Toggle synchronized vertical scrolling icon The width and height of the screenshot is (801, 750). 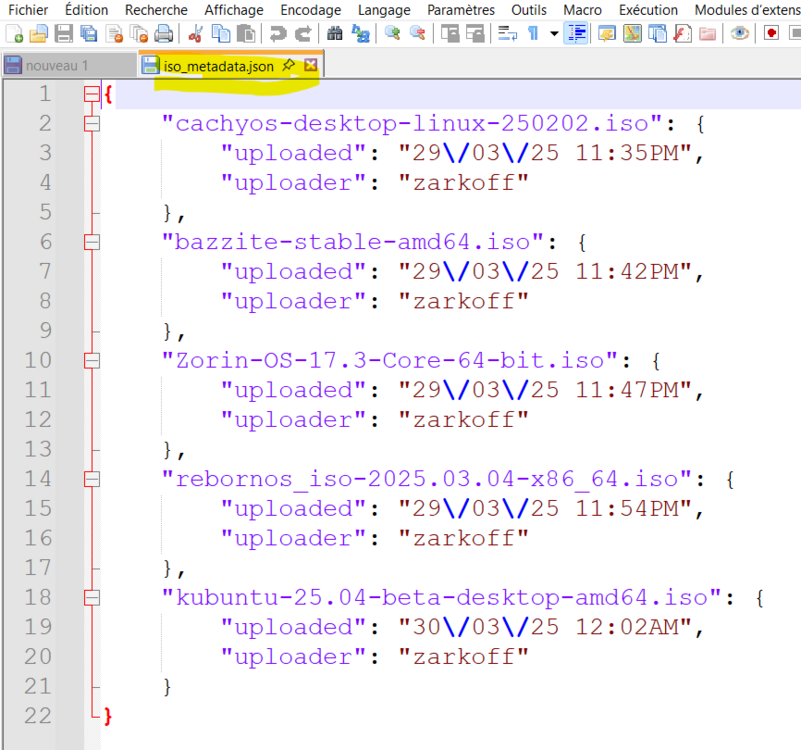click(450, 34)
